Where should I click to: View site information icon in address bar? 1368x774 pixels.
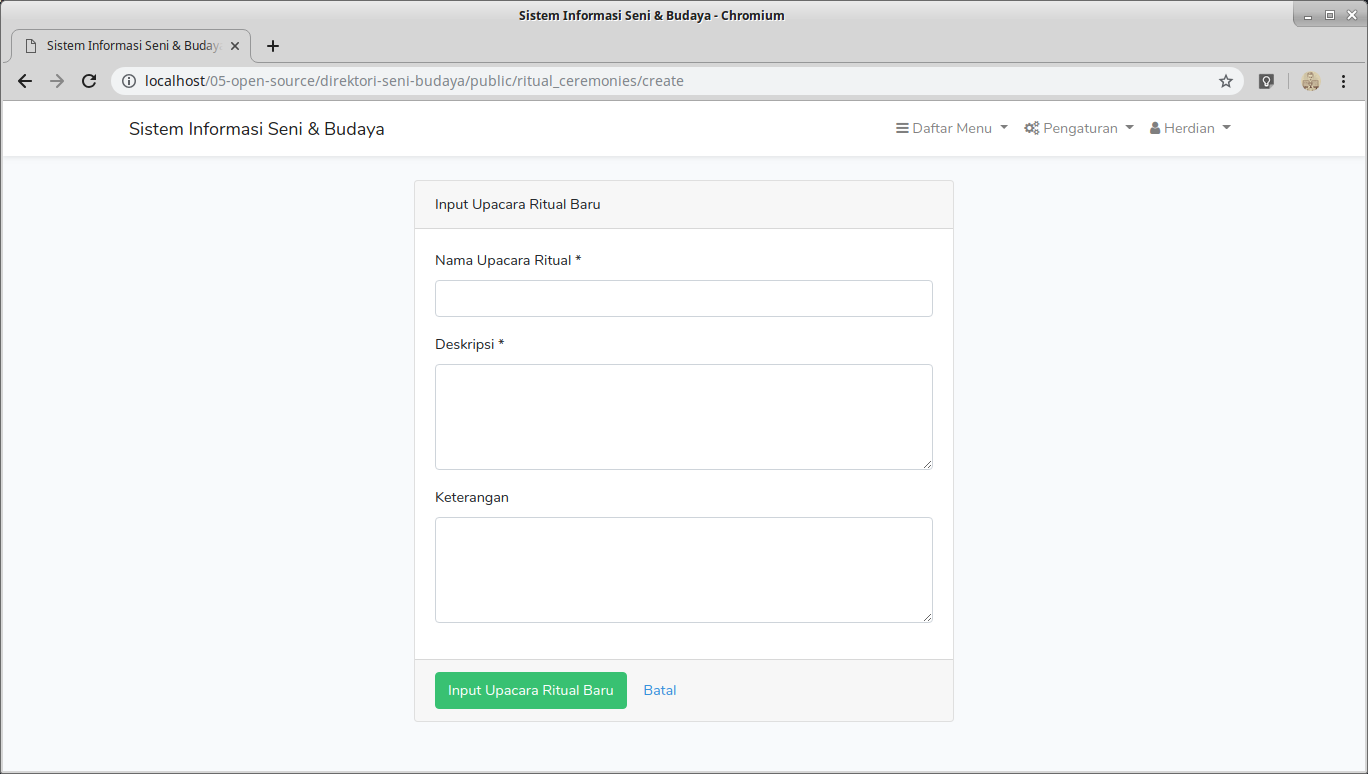tap(128, 81)
